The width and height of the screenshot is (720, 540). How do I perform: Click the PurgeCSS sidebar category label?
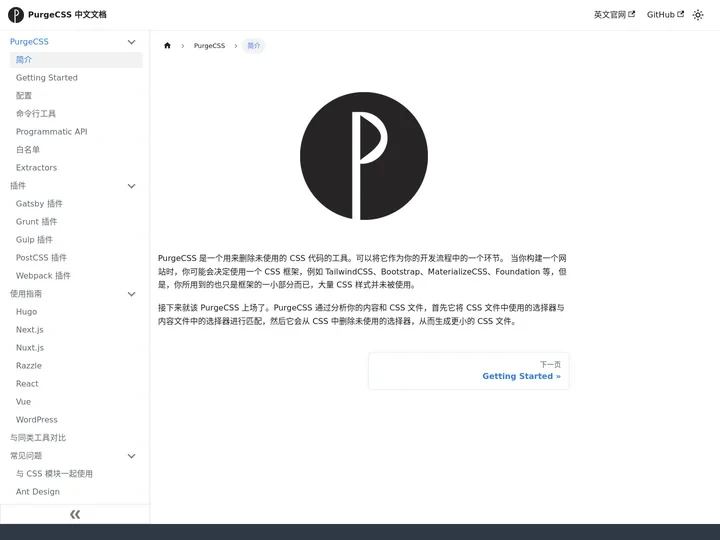point(29,42)
